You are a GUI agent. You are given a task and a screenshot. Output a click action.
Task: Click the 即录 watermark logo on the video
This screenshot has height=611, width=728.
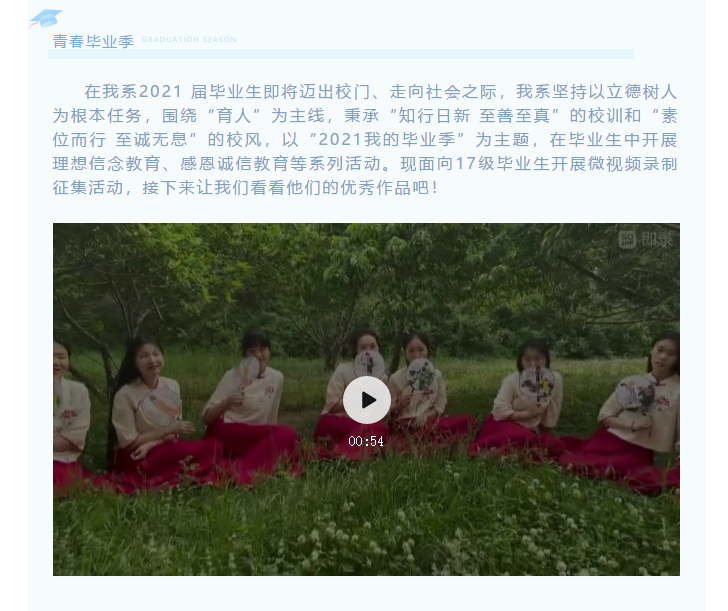point(645,240)
